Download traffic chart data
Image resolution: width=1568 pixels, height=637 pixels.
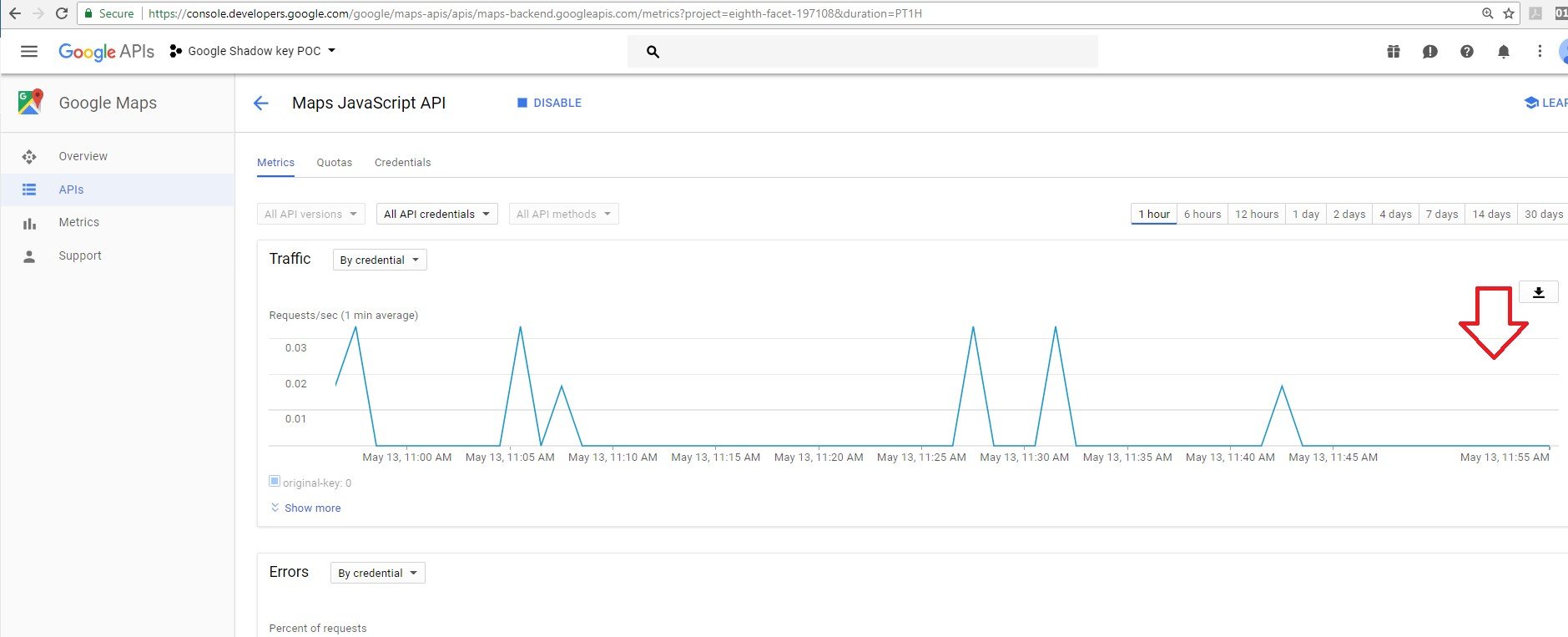1539,292
